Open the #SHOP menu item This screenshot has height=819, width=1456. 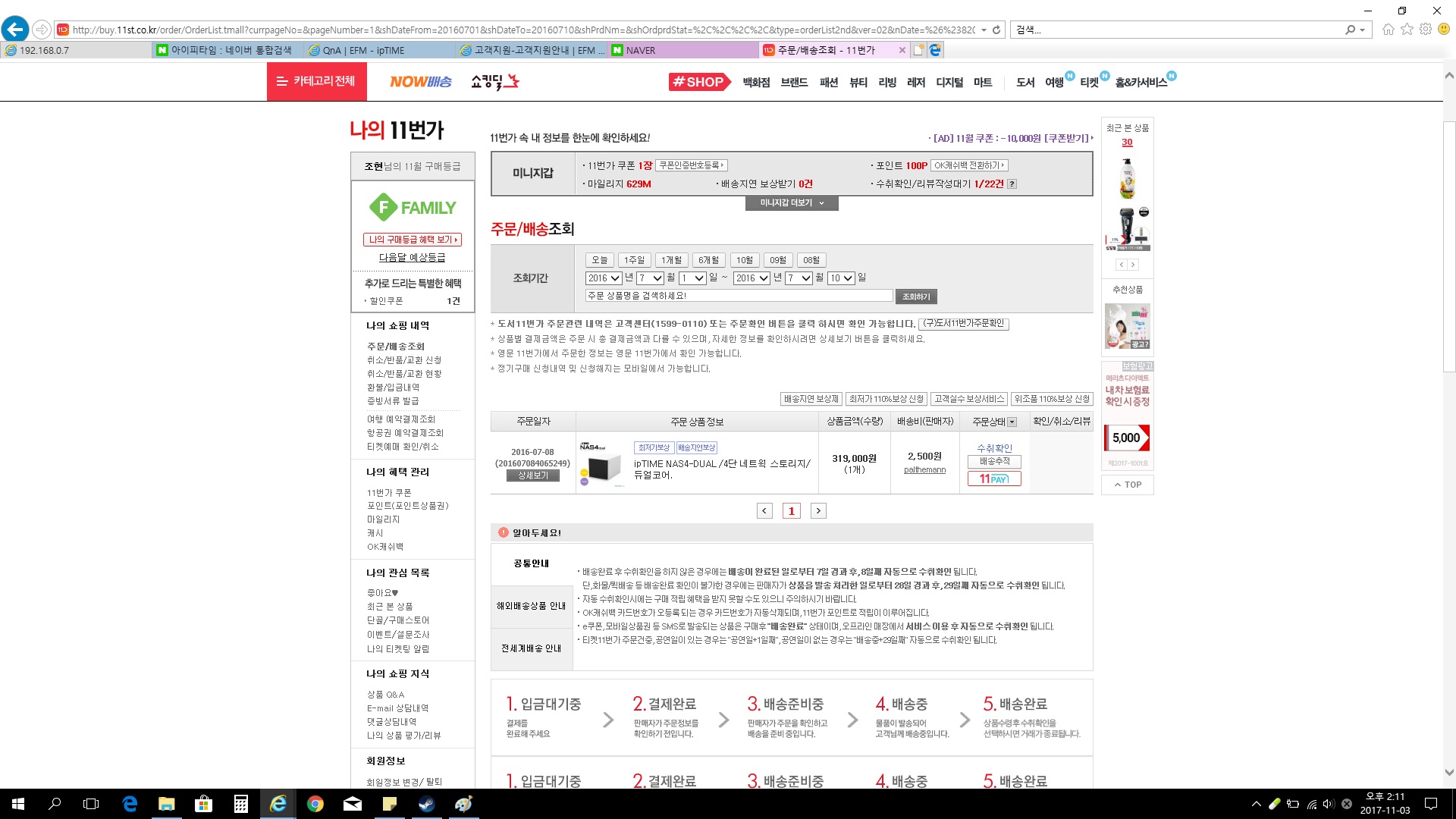click(x=699, y=82)
